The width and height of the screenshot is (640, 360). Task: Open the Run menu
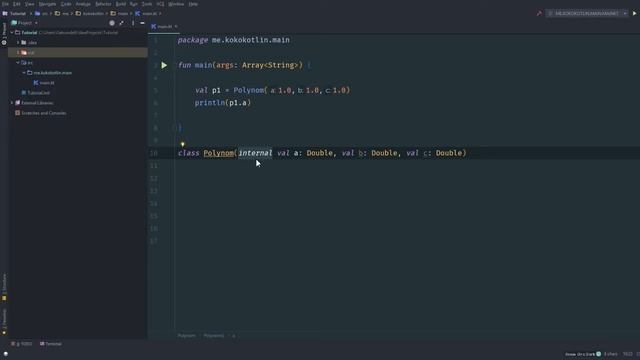pos(134,4)
